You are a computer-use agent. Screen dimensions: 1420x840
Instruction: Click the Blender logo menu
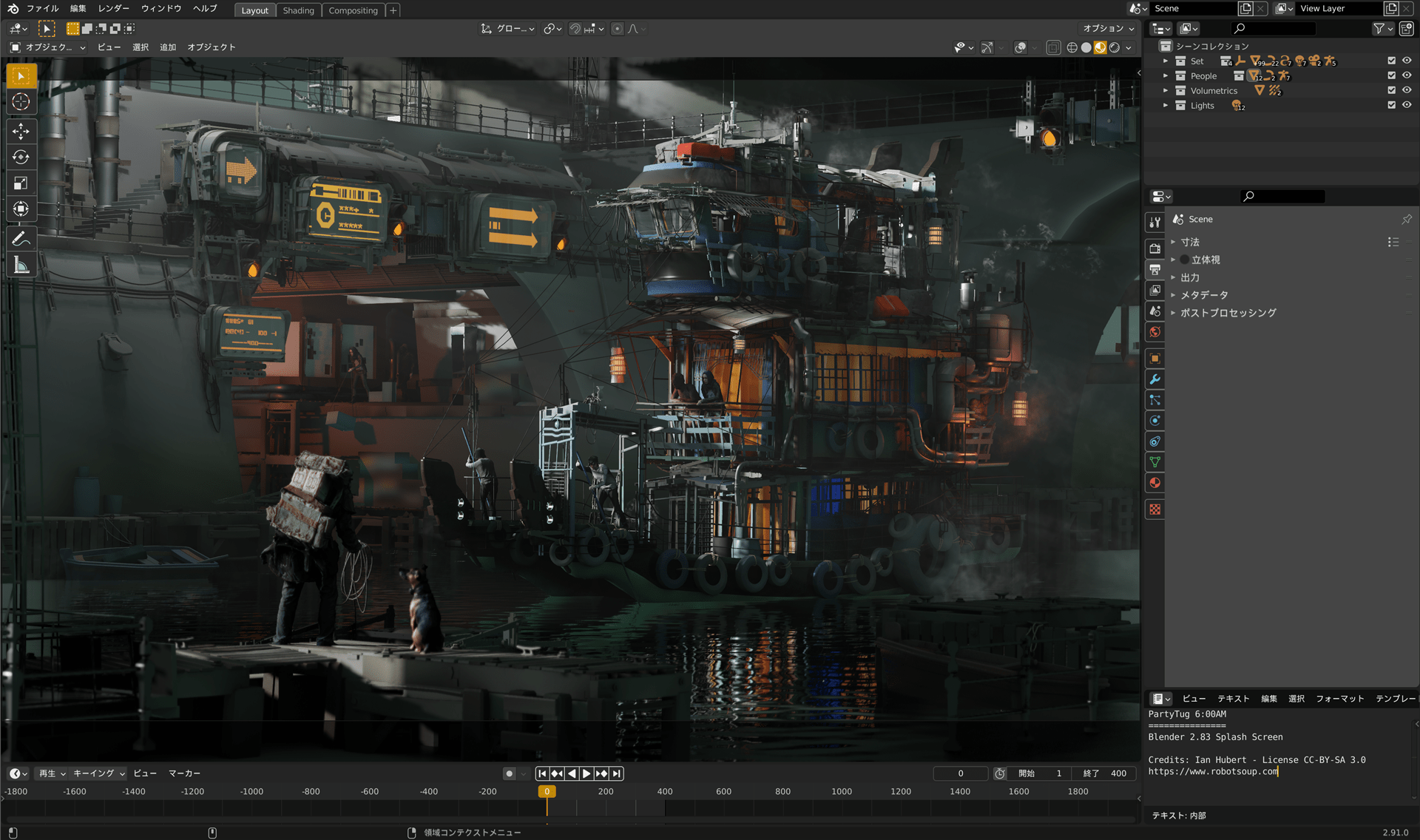pos(13,8)
